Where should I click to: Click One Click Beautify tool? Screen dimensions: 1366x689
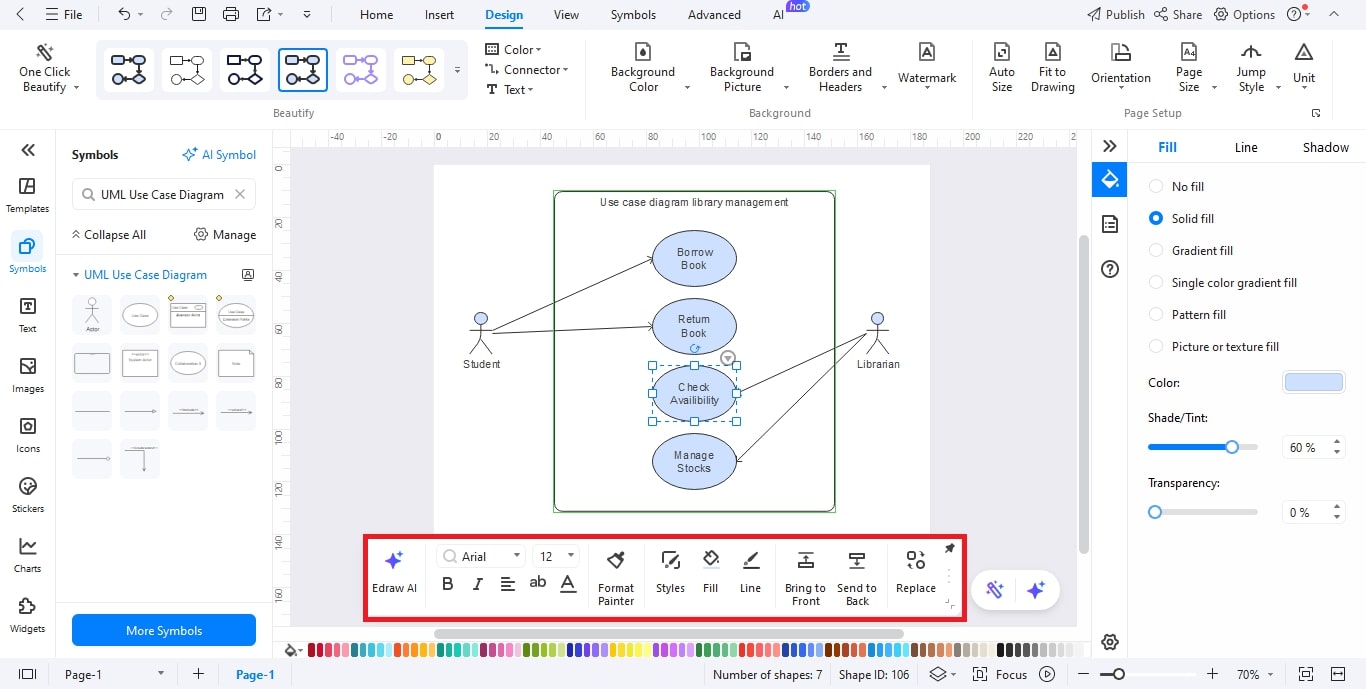45,68
